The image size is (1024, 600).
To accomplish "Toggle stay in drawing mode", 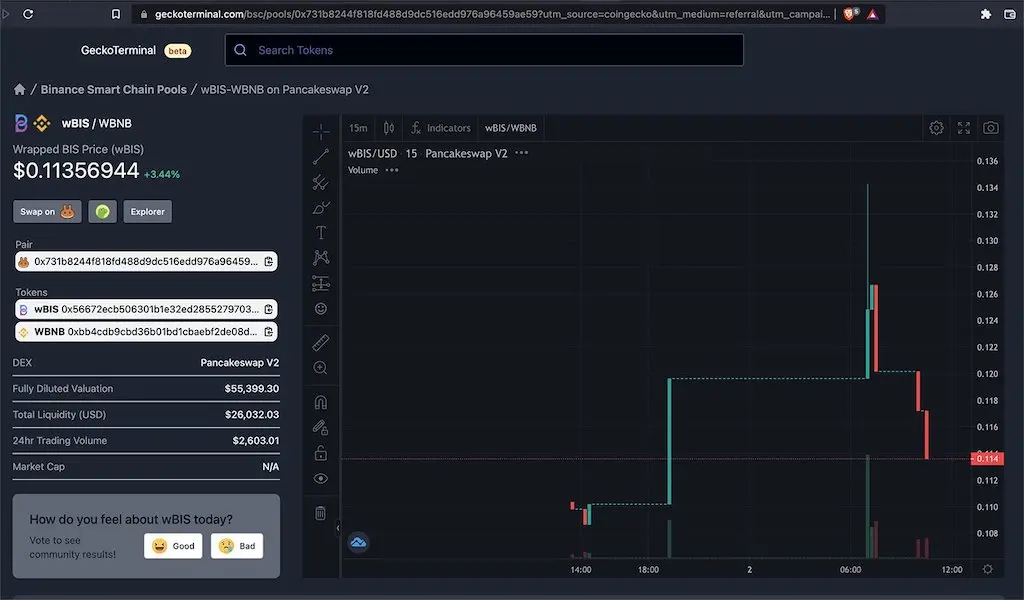I will [321, 428].
